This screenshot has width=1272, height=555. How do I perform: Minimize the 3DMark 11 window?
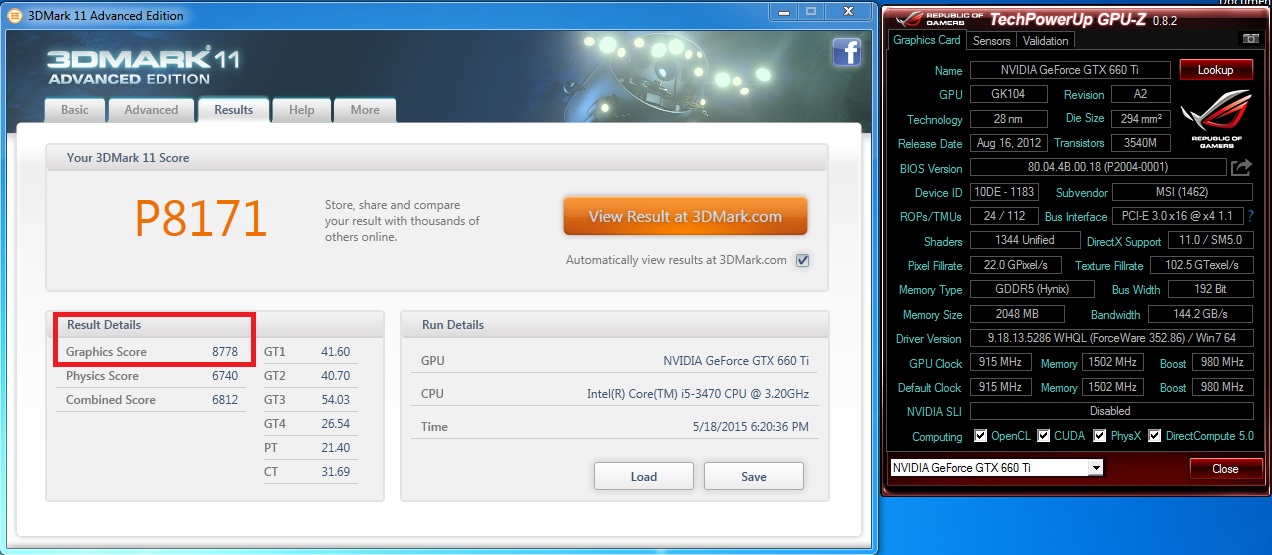784,12
